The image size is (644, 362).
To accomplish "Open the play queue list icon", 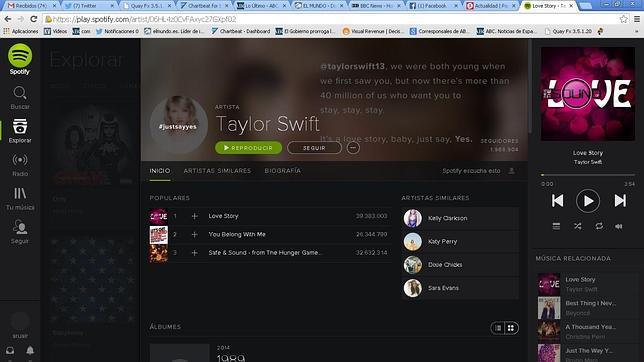I will click(x=556, y=226).
